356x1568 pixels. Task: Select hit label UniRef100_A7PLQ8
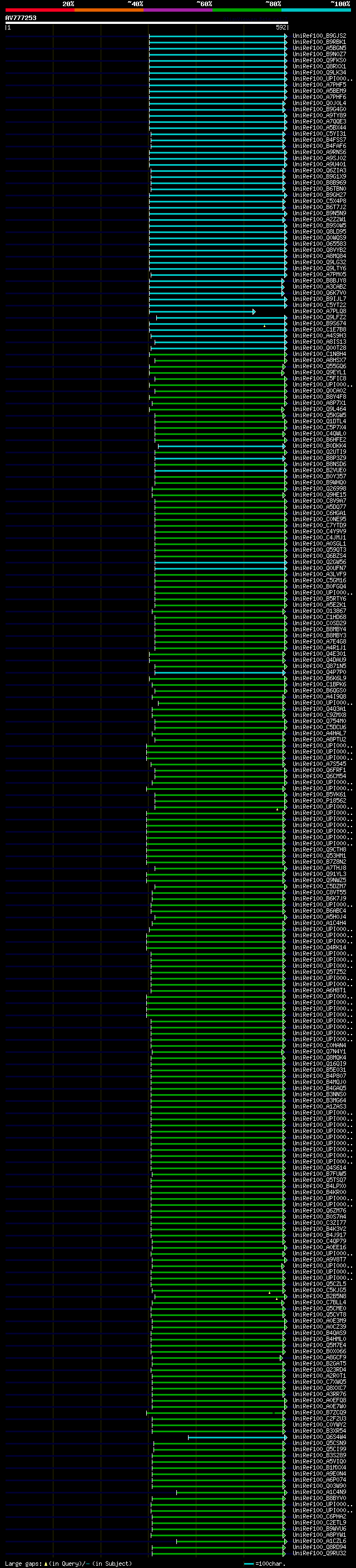pyautogui.click(x=319, y=311)
